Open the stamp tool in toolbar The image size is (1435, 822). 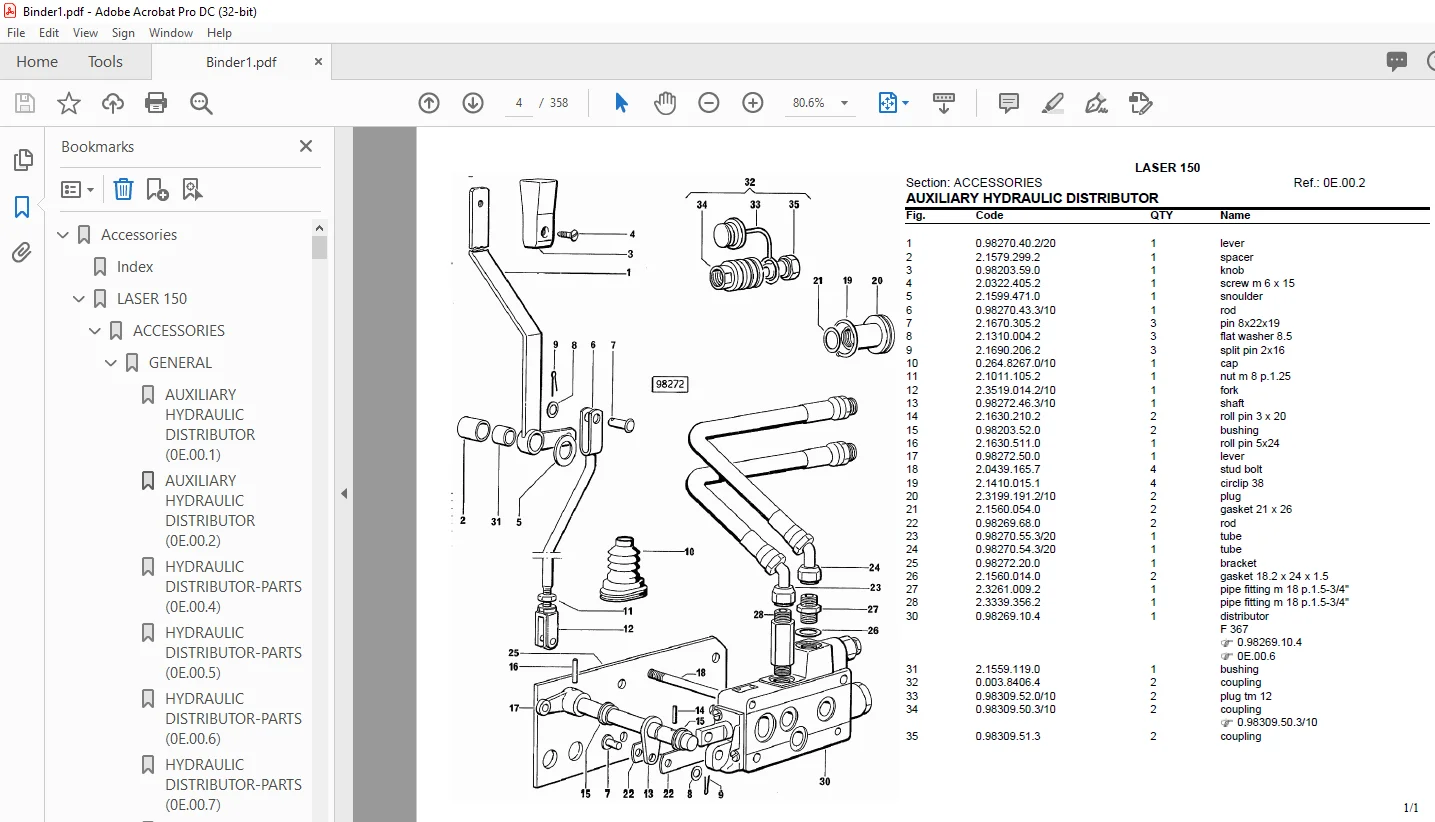[x=1141, y=103]
